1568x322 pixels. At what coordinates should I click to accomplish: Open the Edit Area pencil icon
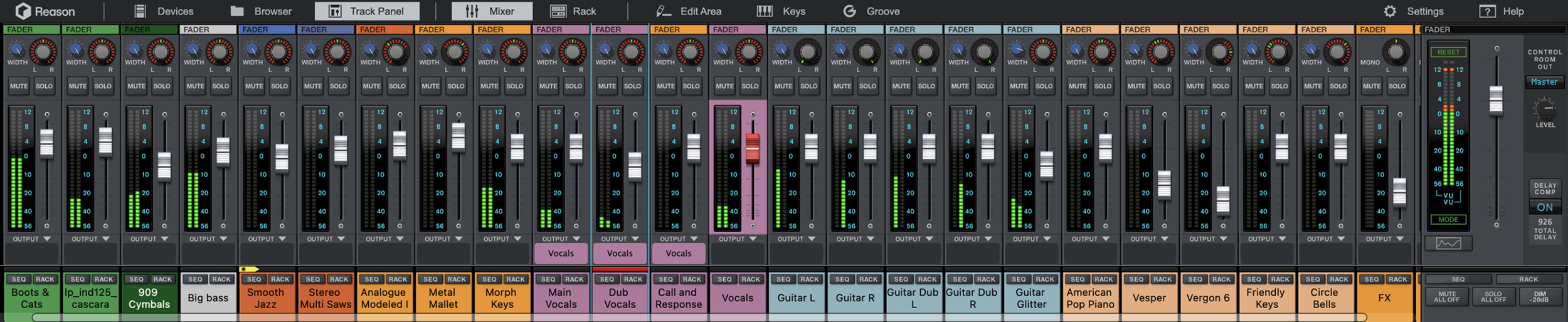tap(664, 11)
